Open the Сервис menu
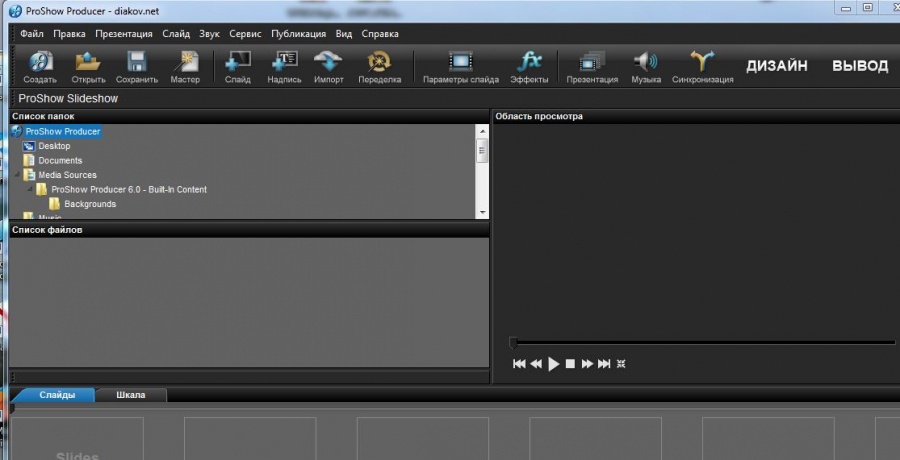The width and height of the screenshot is (900, 460). [x=245, y=34]
